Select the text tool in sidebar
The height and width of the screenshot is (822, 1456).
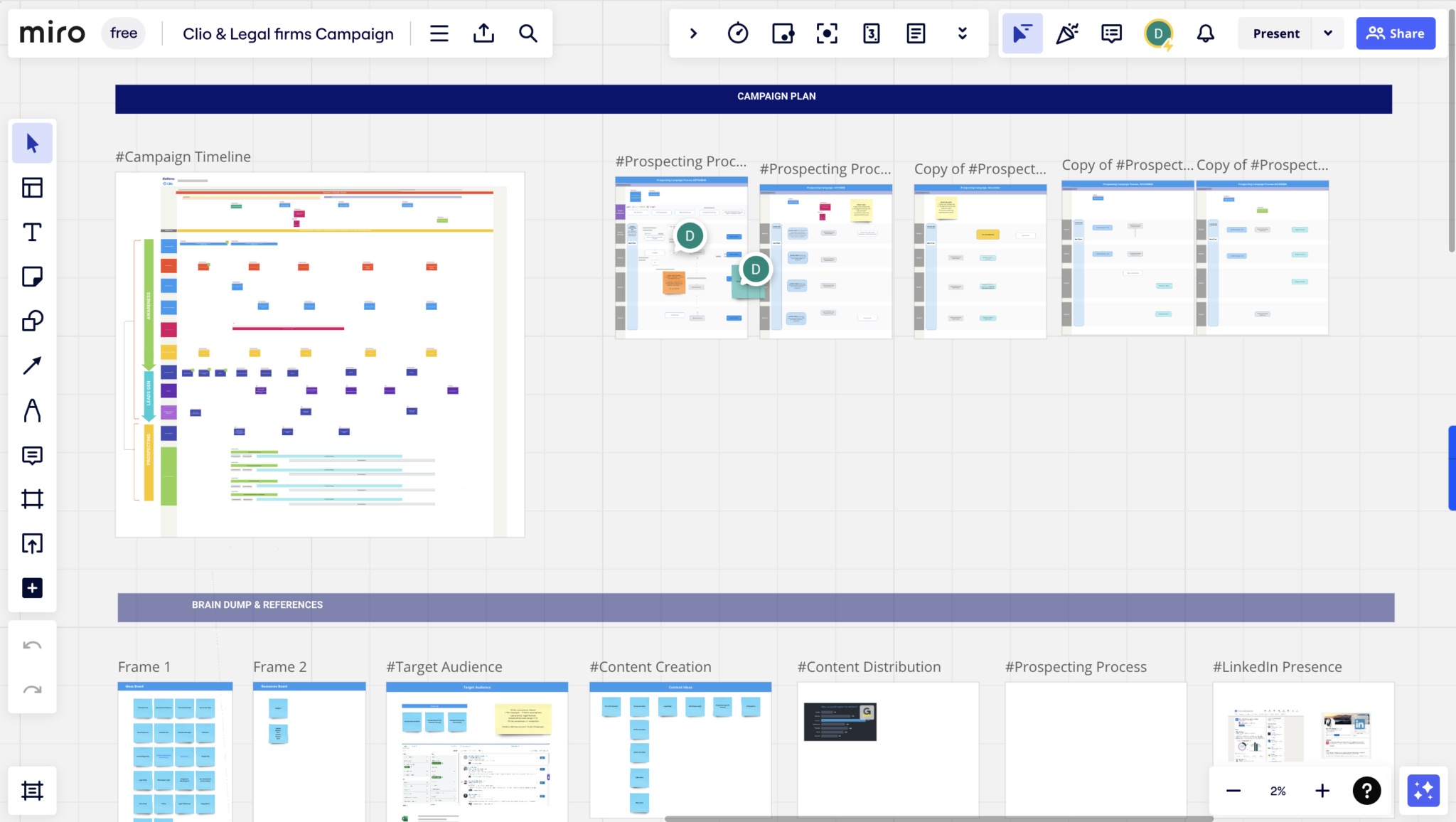coord(32,233)
